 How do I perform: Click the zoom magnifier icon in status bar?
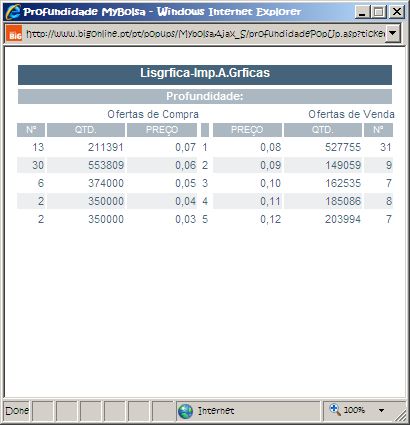pyautogui.click(x=335, y=409)
